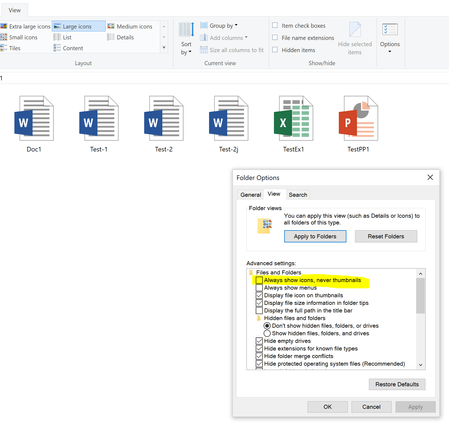Close the Folder Options dialog
The height and width of the screenshot is (427, 449).
[x=430, y=177]
